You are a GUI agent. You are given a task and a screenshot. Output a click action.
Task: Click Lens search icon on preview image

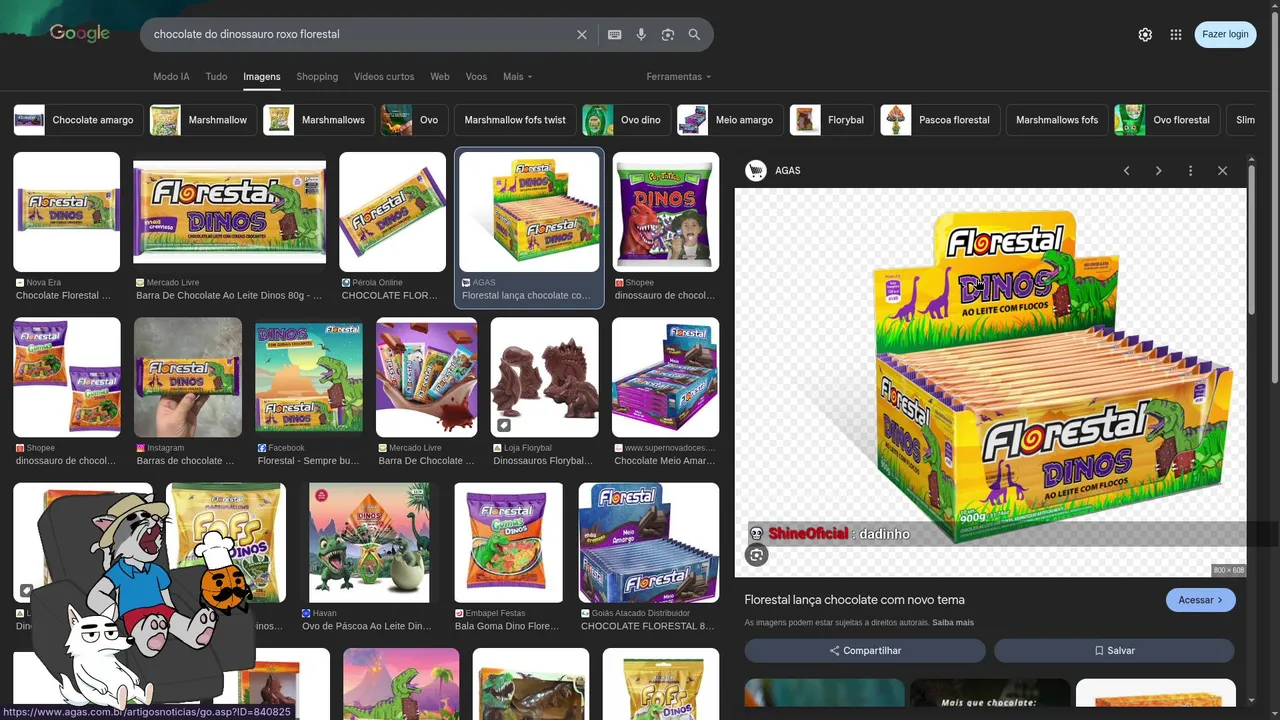click(757, 555)
